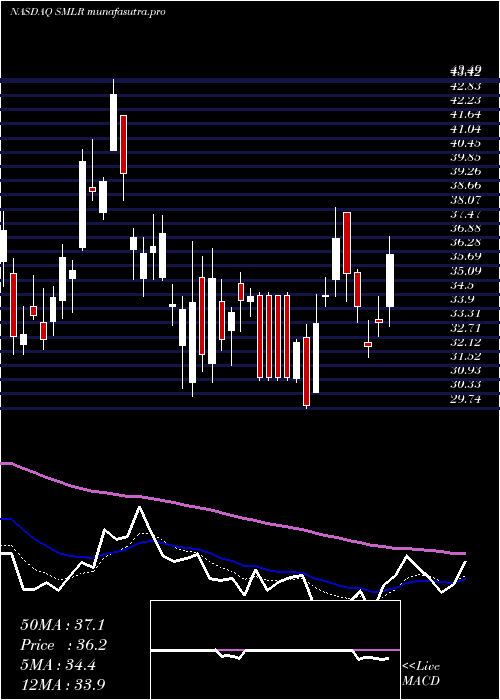Click the <<Live MACD label
The image size is (500, 700).
[421, 673]
